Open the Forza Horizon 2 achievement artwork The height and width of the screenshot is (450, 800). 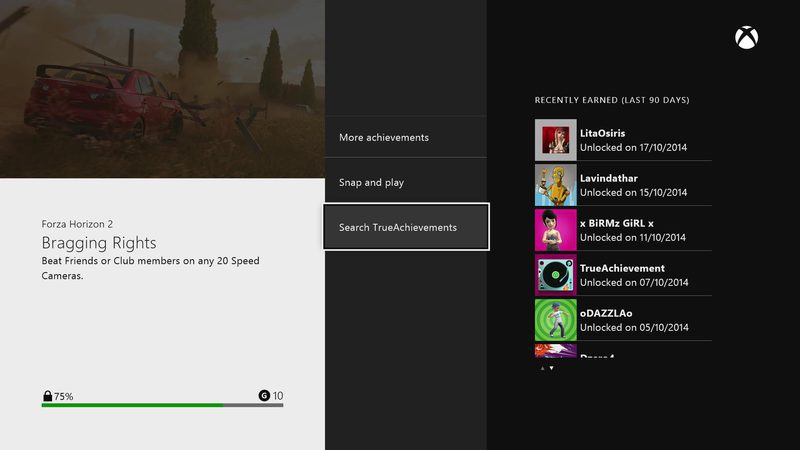(162, 89)
